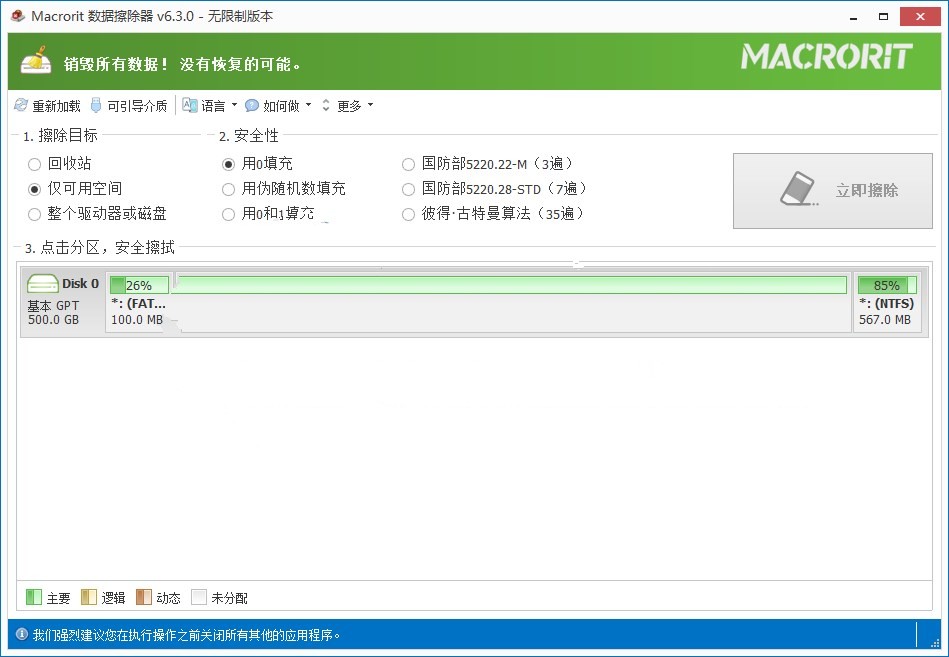Image resolution: width=949 pixels, height=657 pixels.
Task: Minimize the Macrorit window
Action: tap(853, 17)
